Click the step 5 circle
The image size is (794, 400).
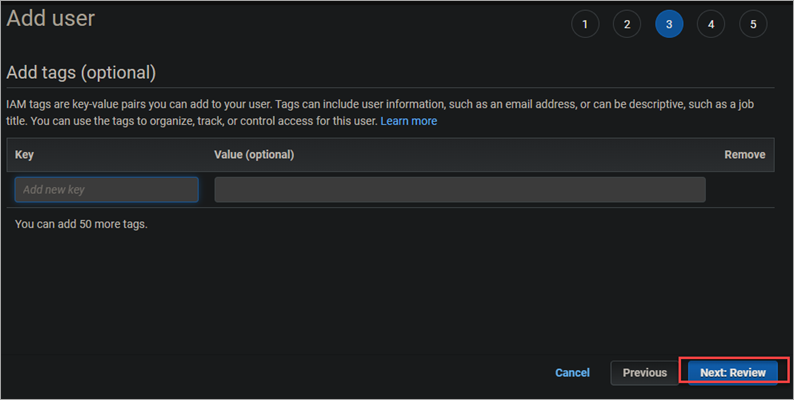[x=753, y=24]
